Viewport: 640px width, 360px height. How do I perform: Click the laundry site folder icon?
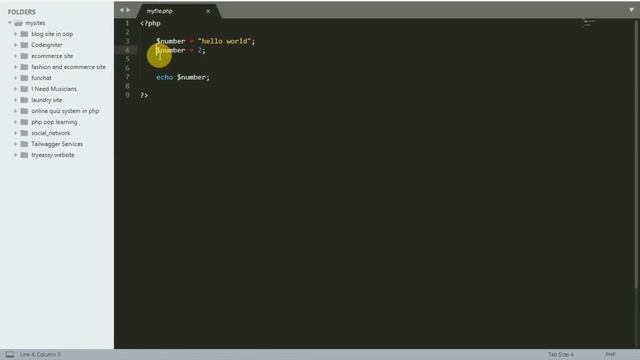(24, 100)
